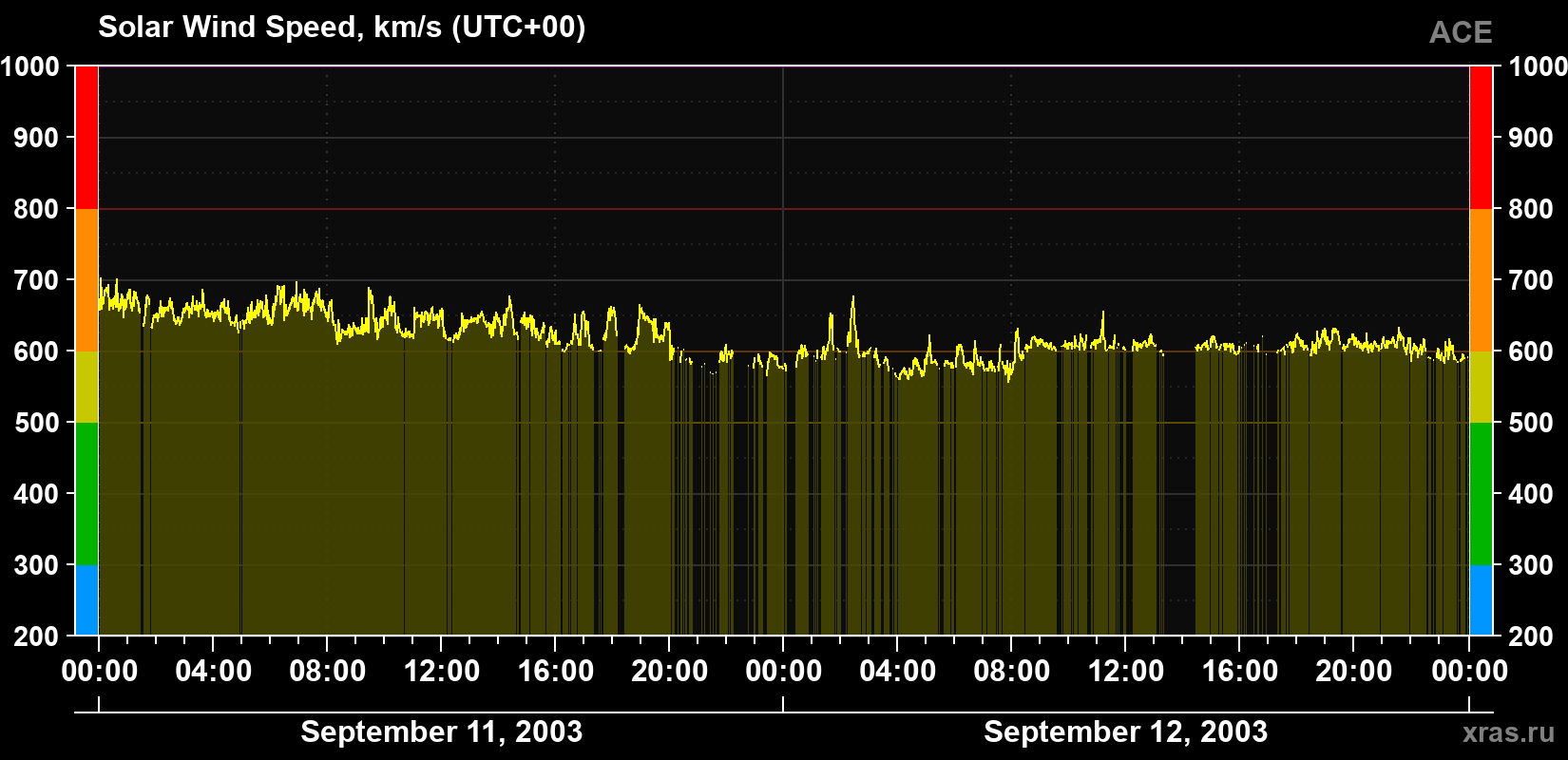Image resolution: width=1568 pixels, height=760 pixels.
Task: Click the midnight 00:00 label between both dates
Action: tap(783, 672)
